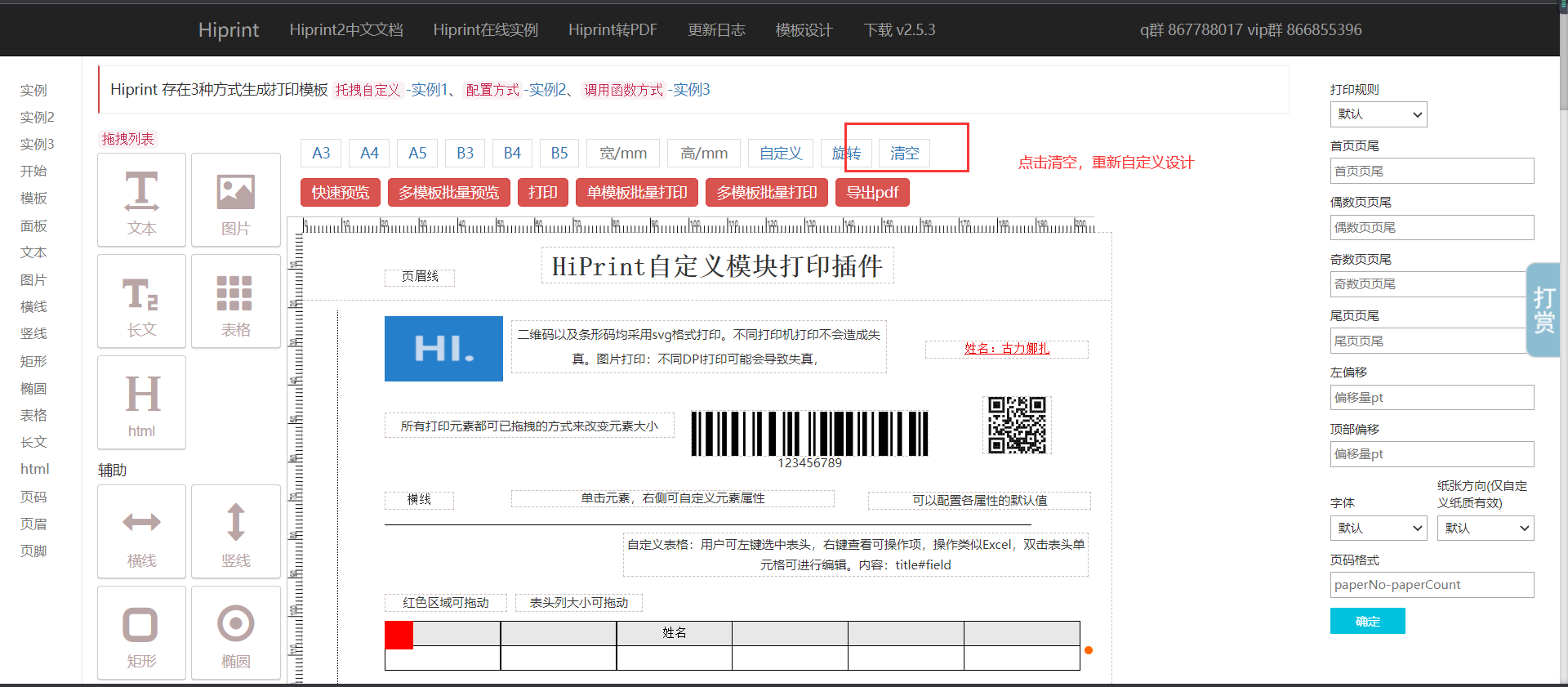Click the 偶数页页尾 input field
This screenshot has width=1568, height=687.
[1432, 227]
